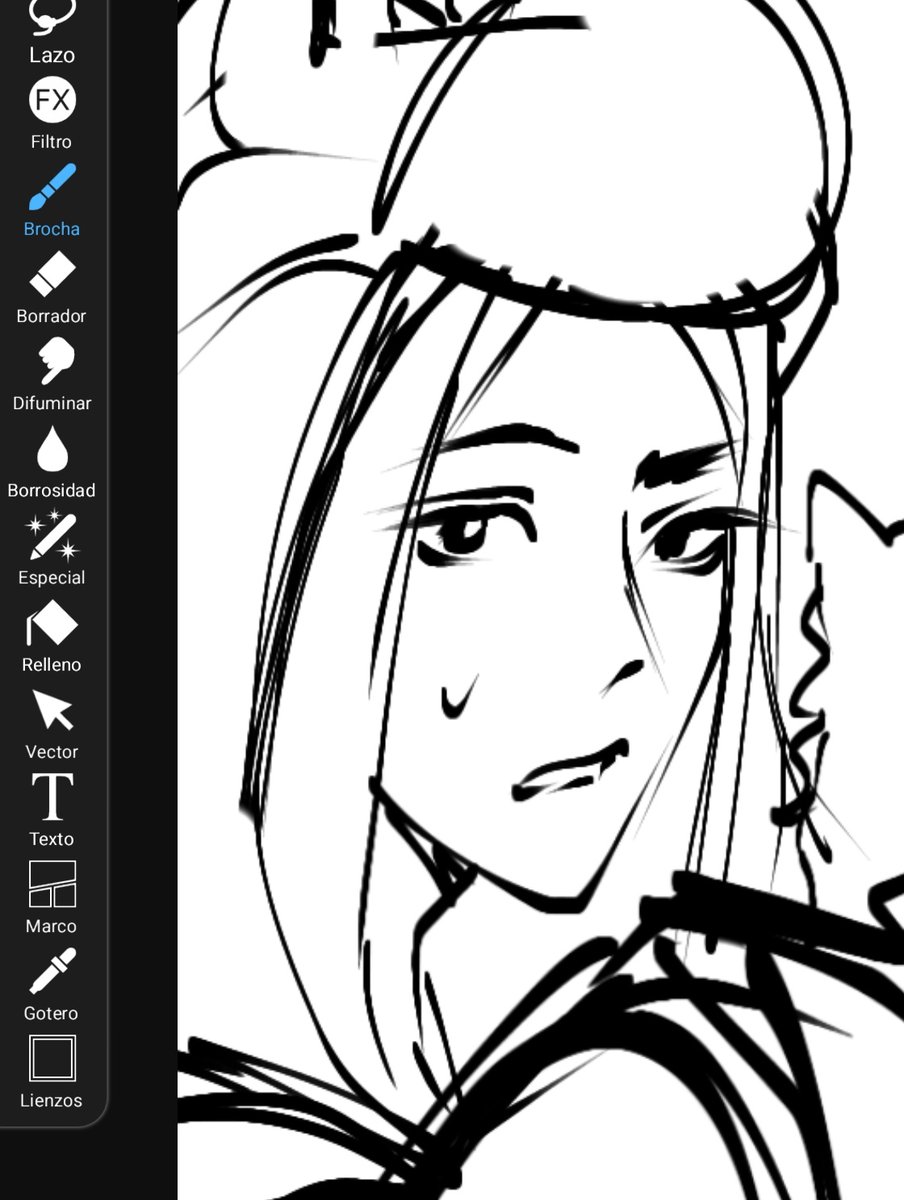
Task: Select the Lazo (lasso) tool
Action: pos(52,32)
